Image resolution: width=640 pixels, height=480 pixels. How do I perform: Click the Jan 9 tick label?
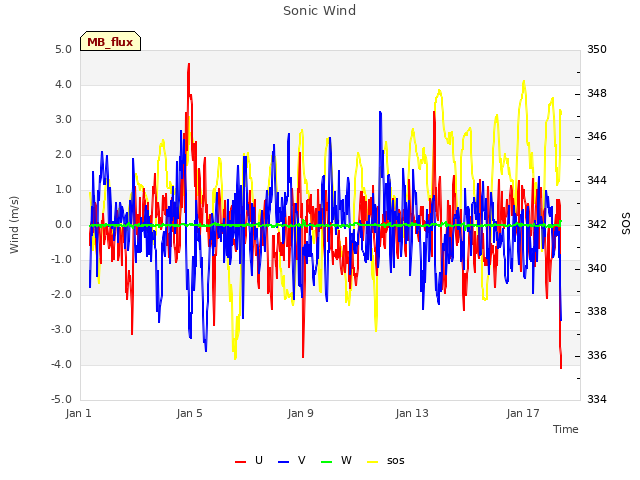300,413
